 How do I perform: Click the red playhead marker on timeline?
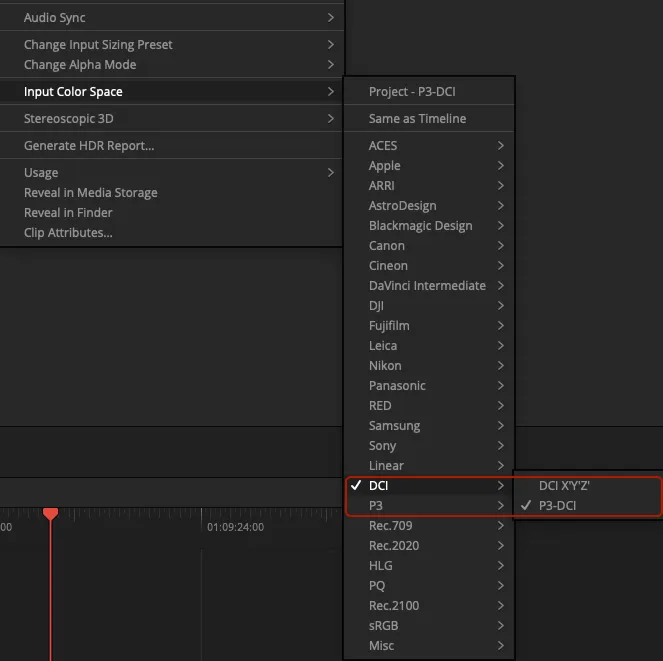coord(50,514)
